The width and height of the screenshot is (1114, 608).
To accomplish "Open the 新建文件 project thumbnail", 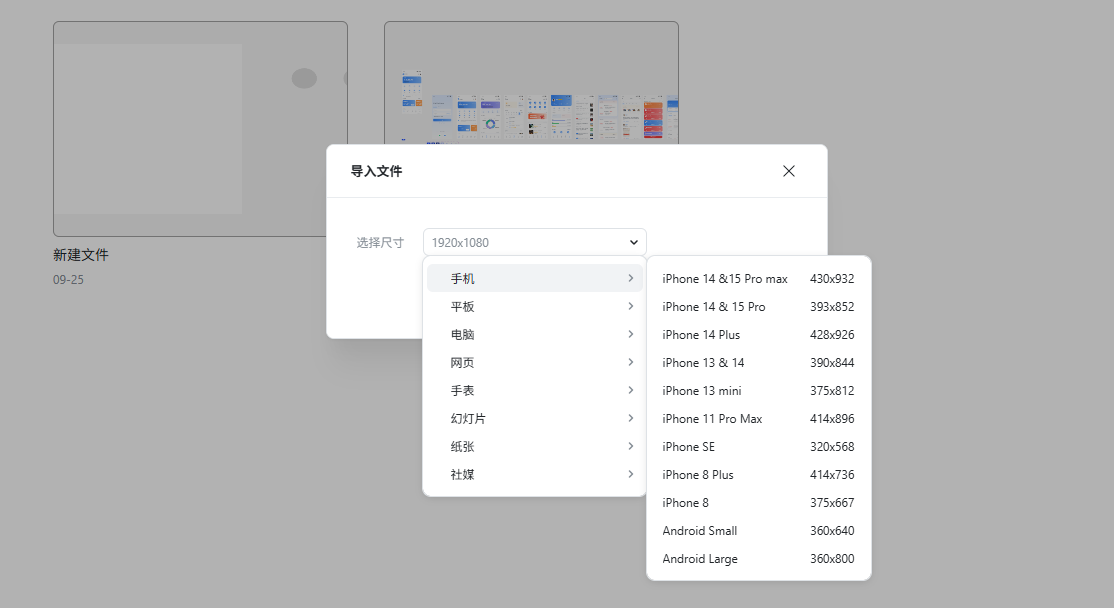I will click(x=200, y=128).
